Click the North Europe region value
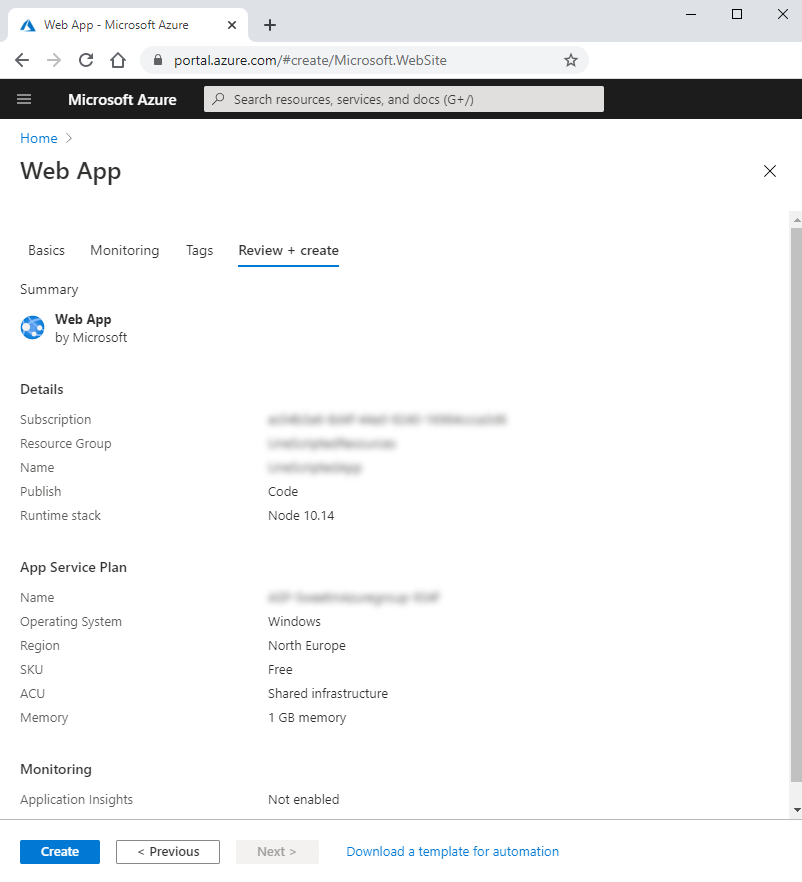This screenshot has height=882, width=802. (307, 646)
